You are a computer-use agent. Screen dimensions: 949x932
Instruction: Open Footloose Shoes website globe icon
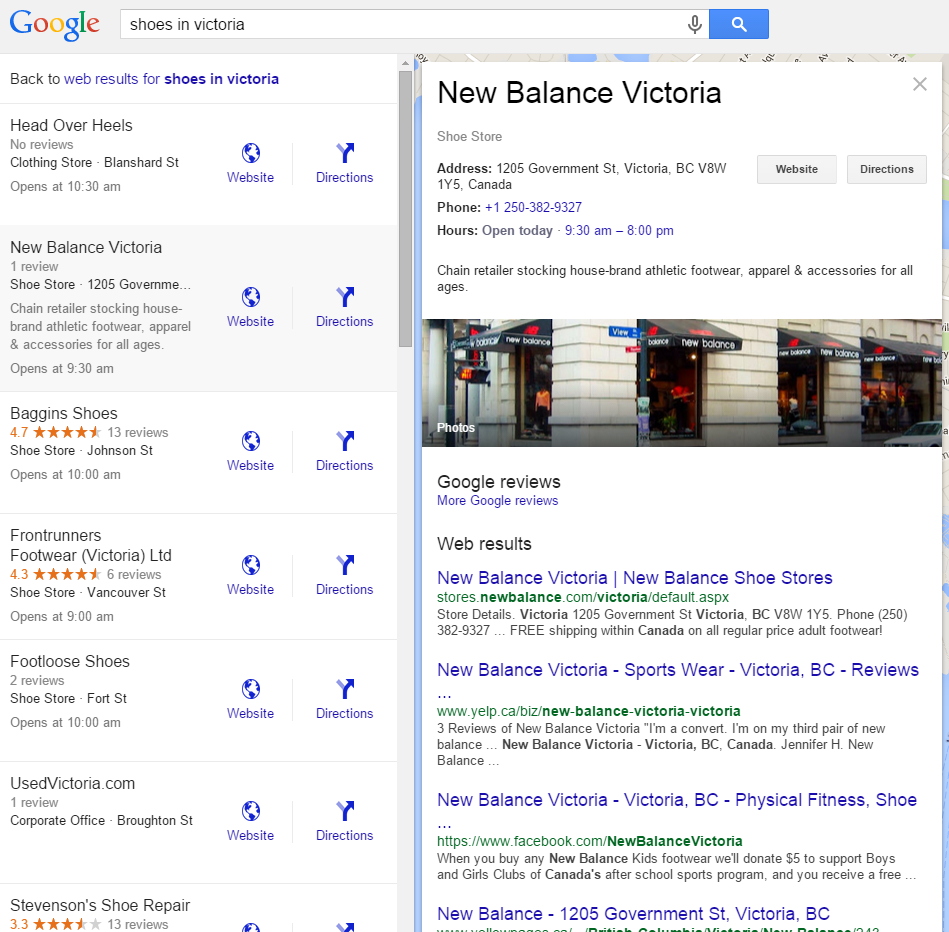click(x=250, y=690)
